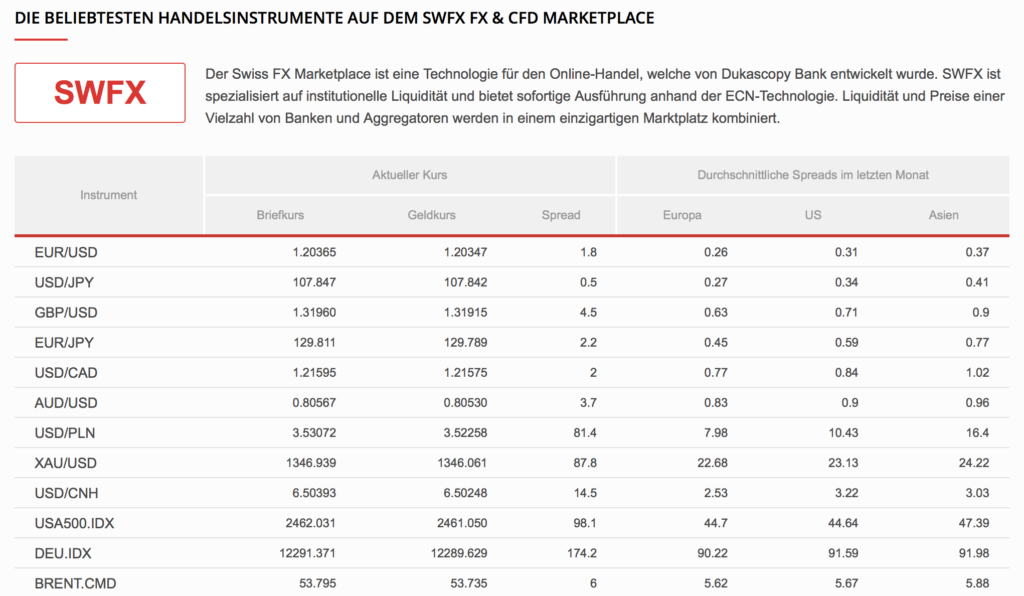This screenshot has height=596, width=1024.
Task: Click the Instrument column header
Action: [x=108, y=195]
